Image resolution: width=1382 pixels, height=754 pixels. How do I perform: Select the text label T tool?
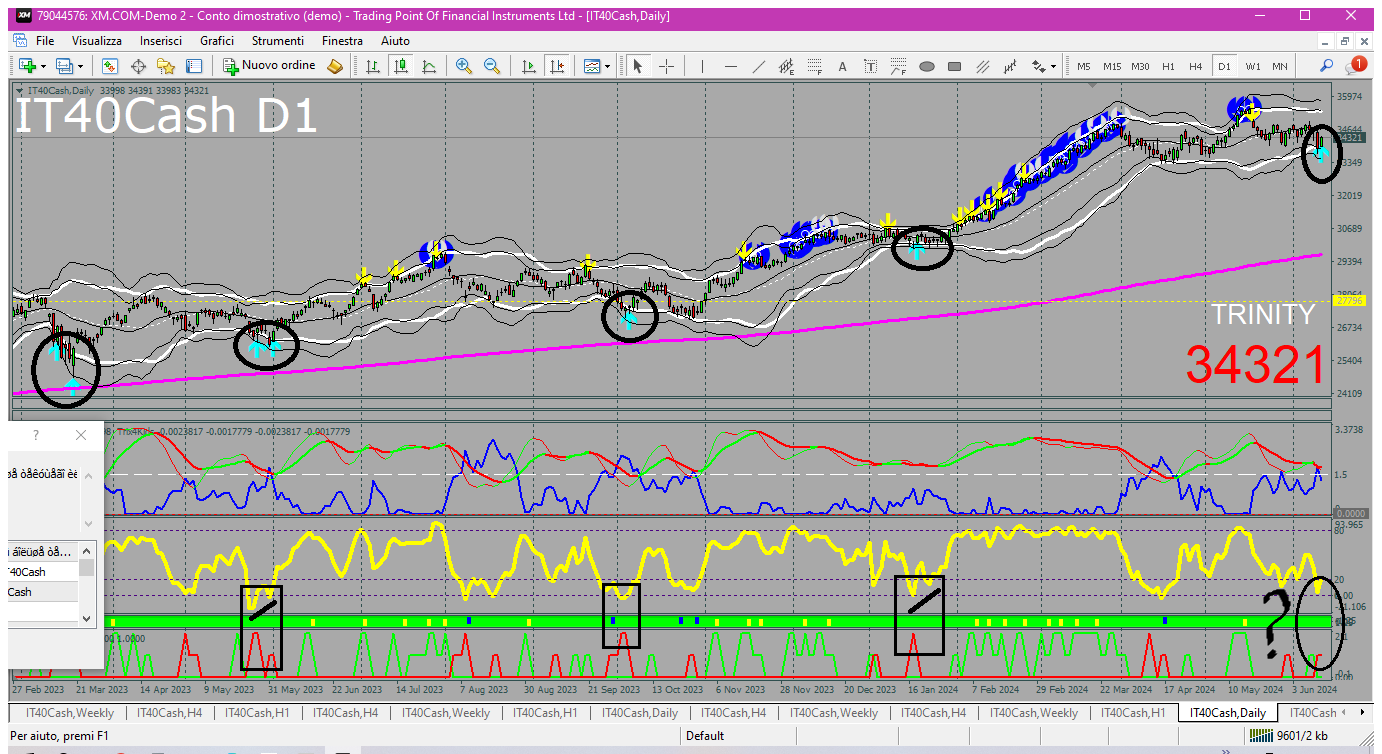pyautogui.click(x=871, y=66)
